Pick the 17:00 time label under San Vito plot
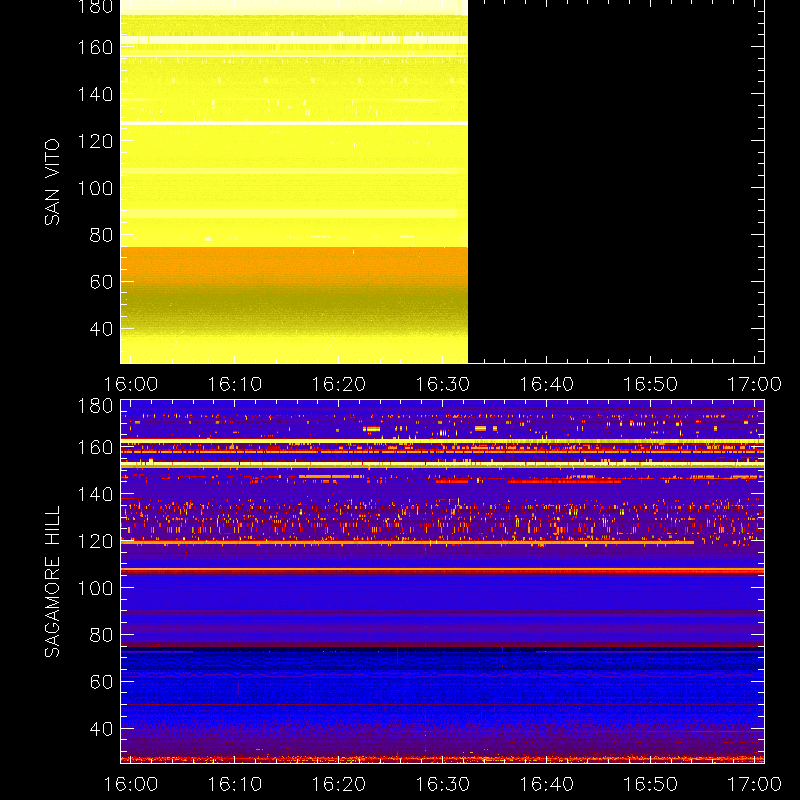Viewport: 800px width, 800px height. tap(754, 384)
